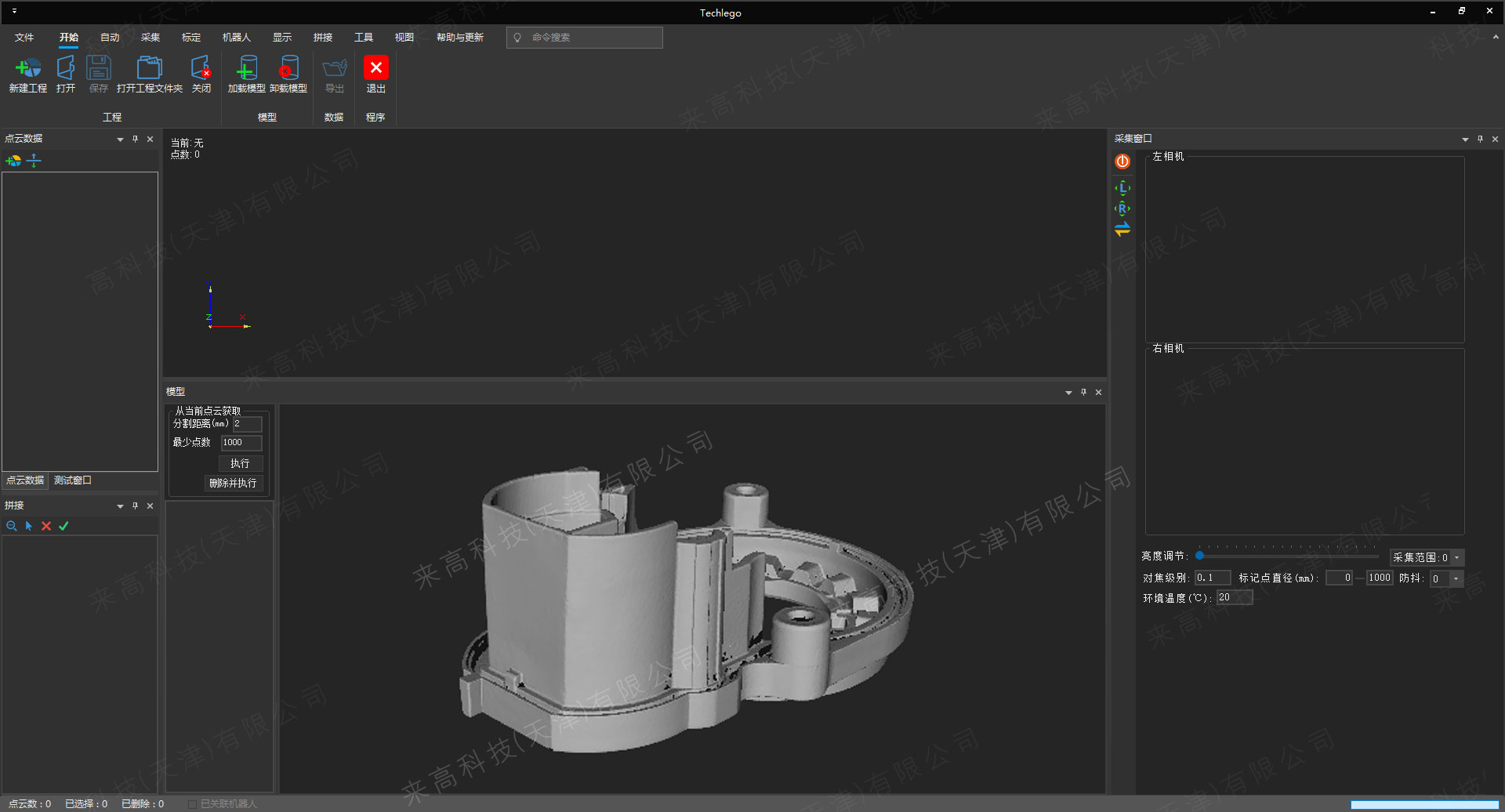Click the 亮度调节 brightness slider handle

click(1199, 556)
